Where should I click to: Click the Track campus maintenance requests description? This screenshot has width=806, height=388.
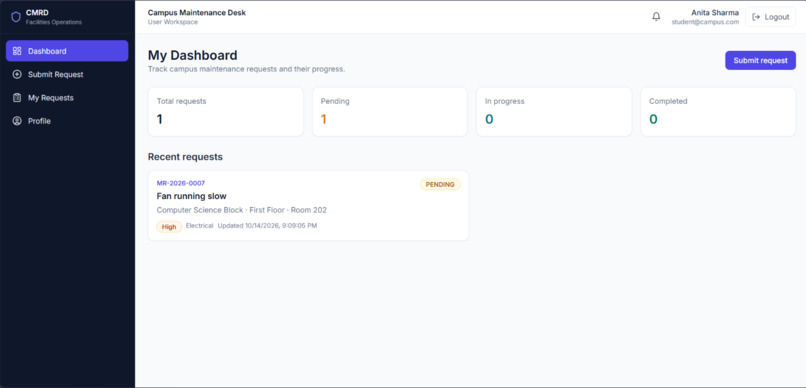[246, 69]
